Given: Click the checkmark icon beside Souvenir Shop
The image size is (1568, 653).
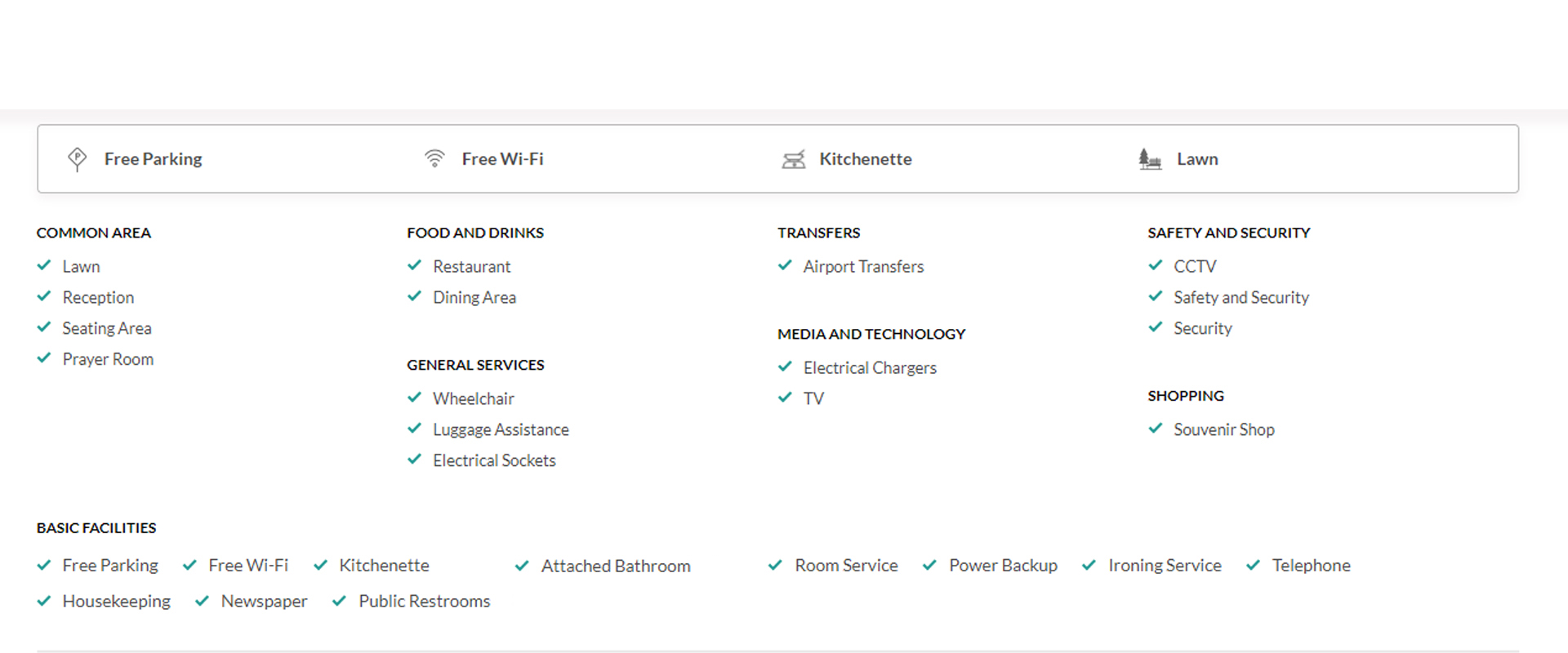Looking at the screenshot, I should (x=1156, y=429).
